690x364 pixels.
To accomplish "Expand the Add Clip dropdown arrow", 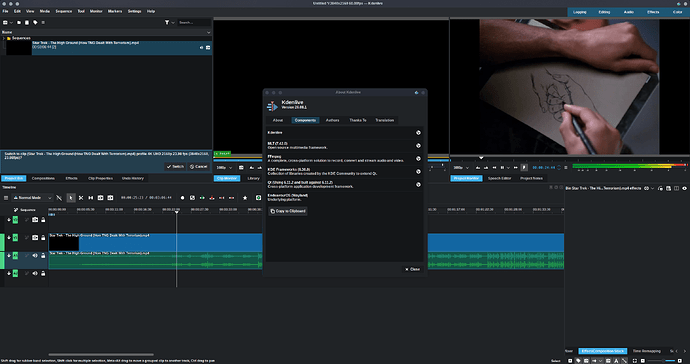I will (11, 22).
